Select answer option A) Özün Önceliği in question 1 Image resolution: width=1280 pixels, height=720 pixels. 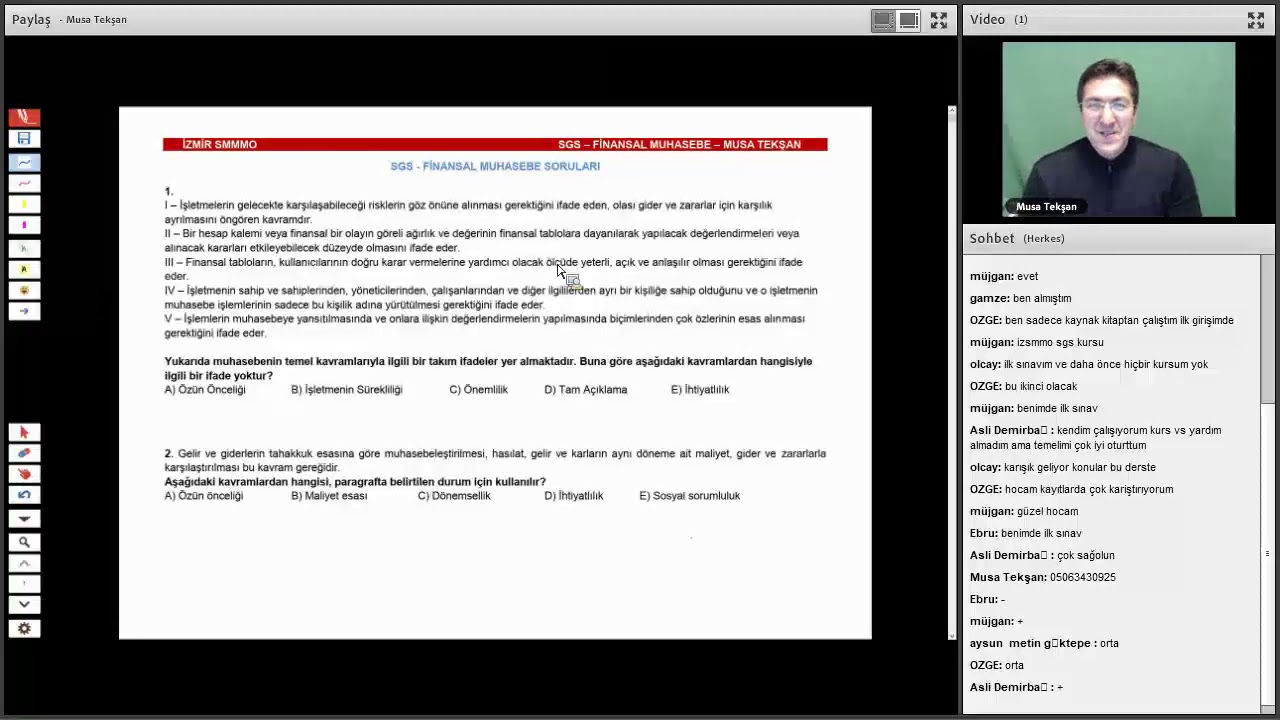tap(205, 390)
